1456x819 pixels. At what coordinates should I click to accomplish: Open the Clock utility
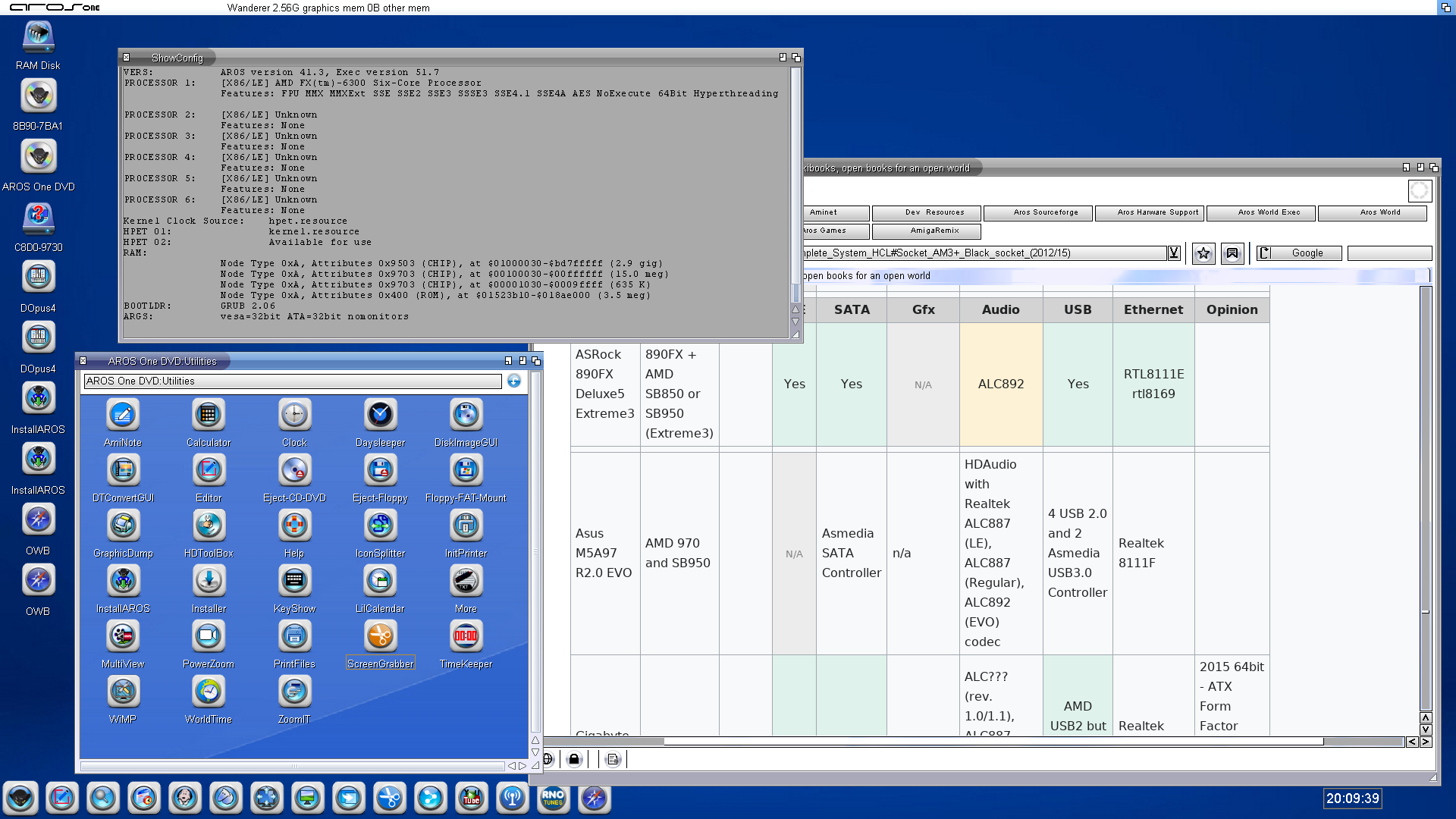(294, 415)
